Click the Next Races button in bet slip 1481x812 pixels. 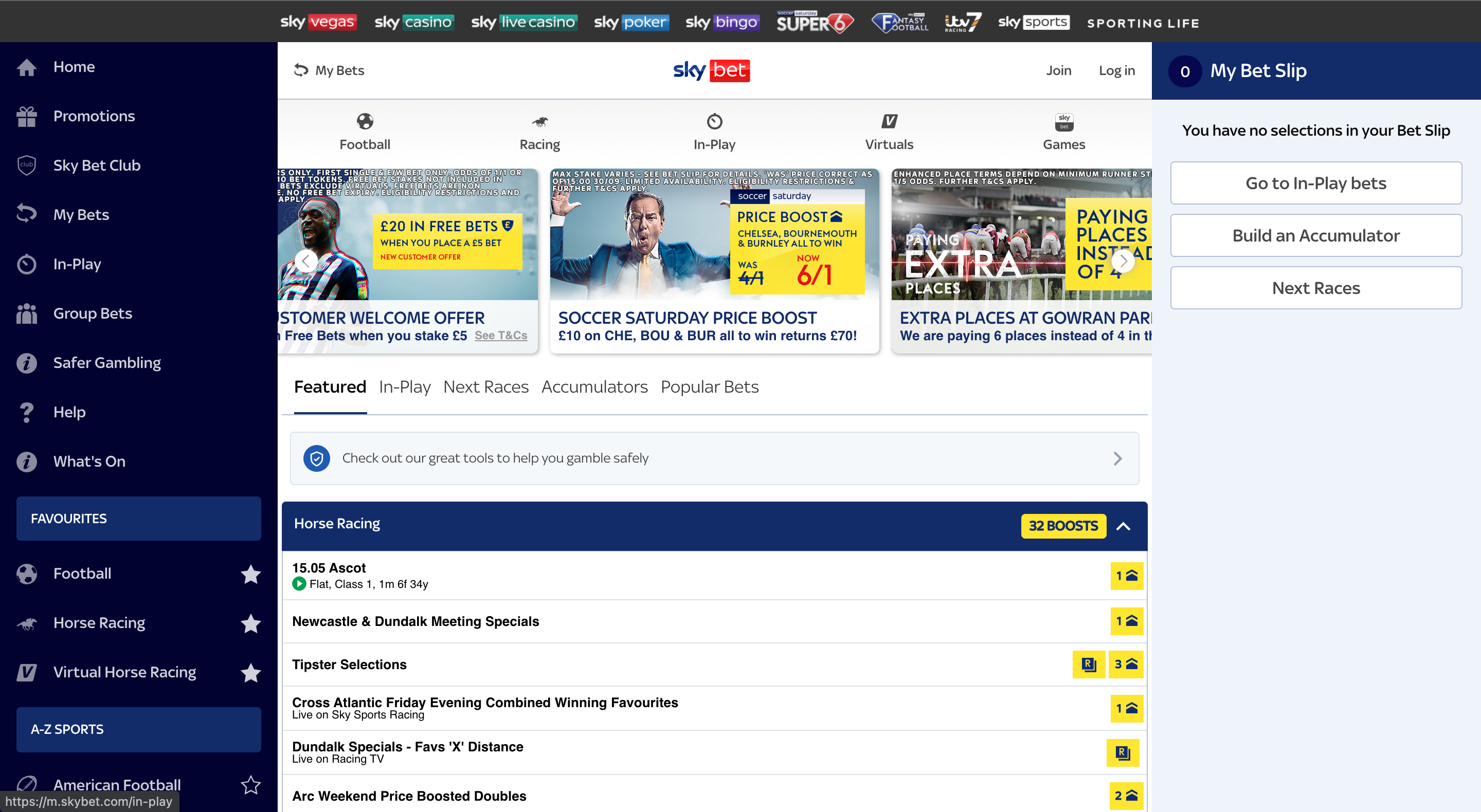1316,288
